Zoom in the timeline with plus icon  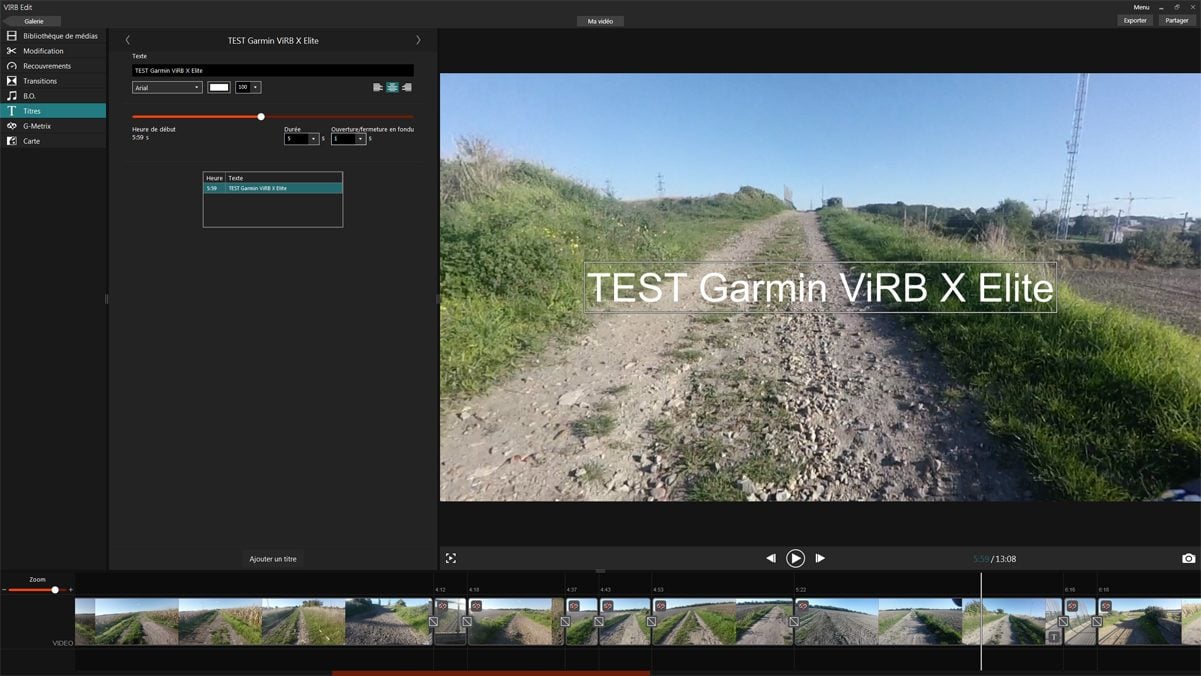[70, 590]
